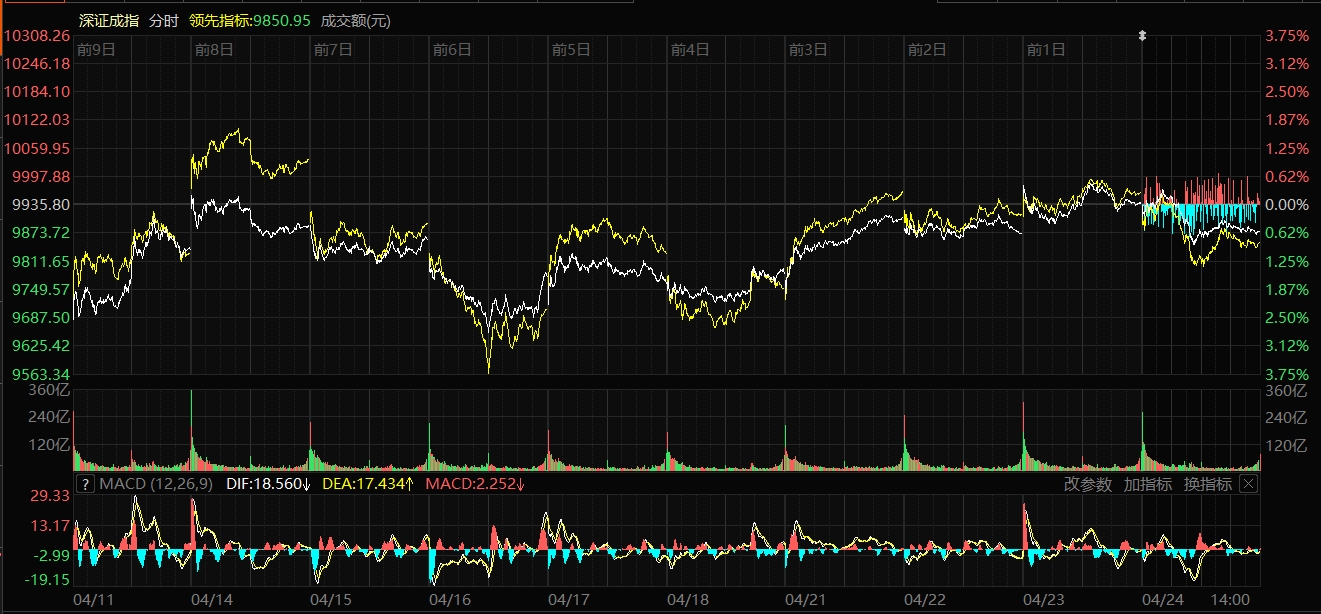This screenshot has width=1321, height=614.
Task: Click the right 120亿 volume axis label
Action: tap(1286, 446)
